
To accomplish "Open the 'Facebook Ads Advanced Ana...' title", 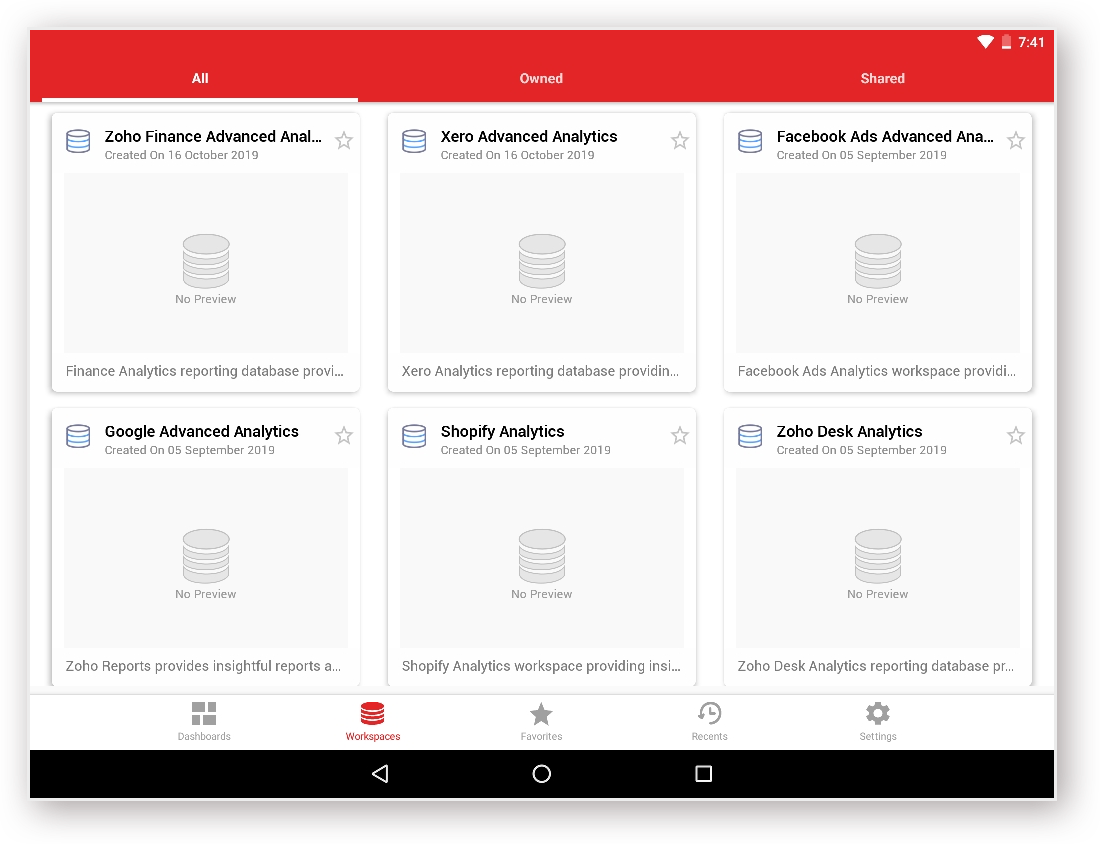I will [x=885, y=136].
